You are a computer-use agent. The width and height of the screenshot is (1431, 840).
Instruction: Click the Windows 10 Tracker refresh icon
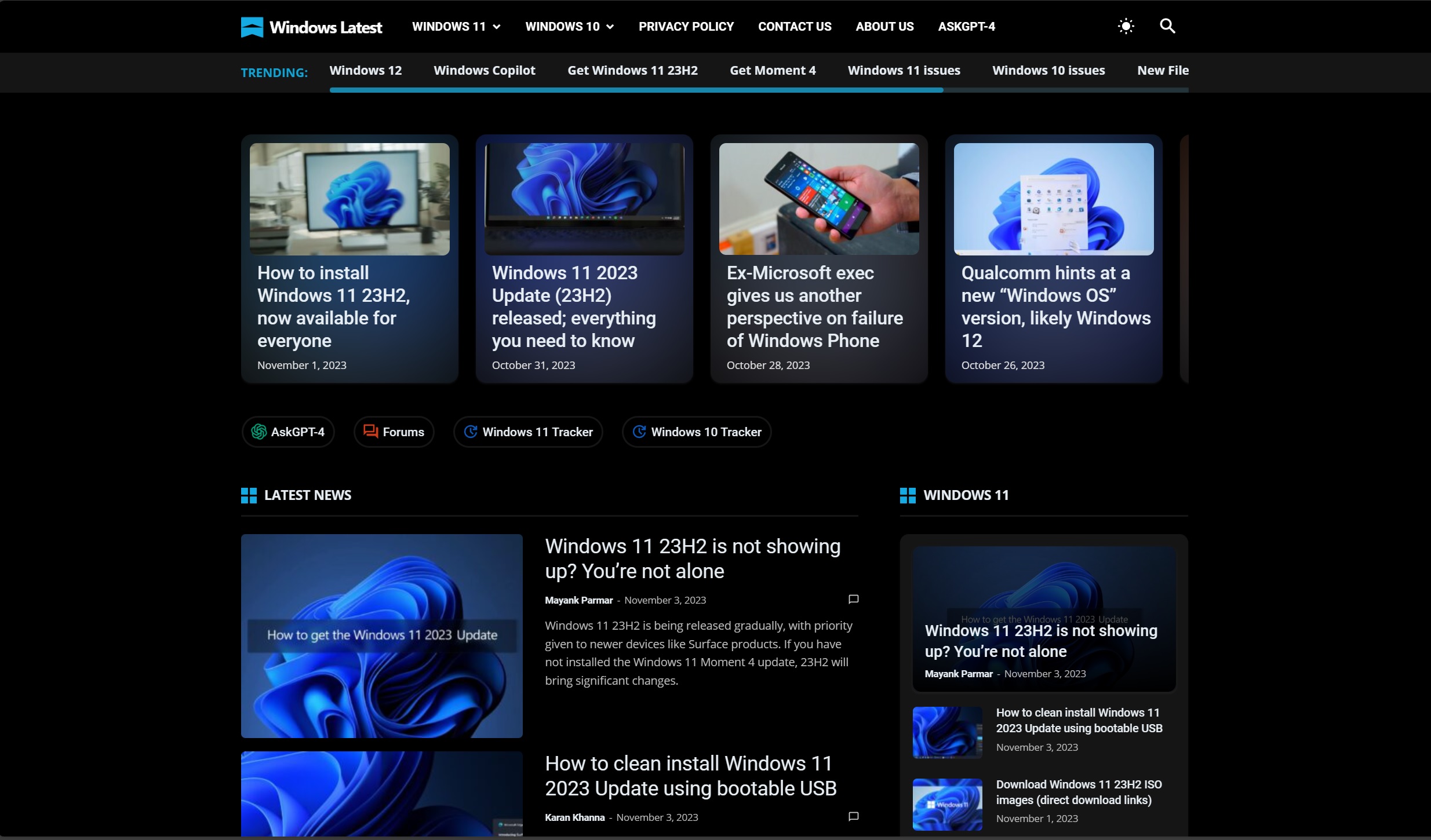coord(639,432)
